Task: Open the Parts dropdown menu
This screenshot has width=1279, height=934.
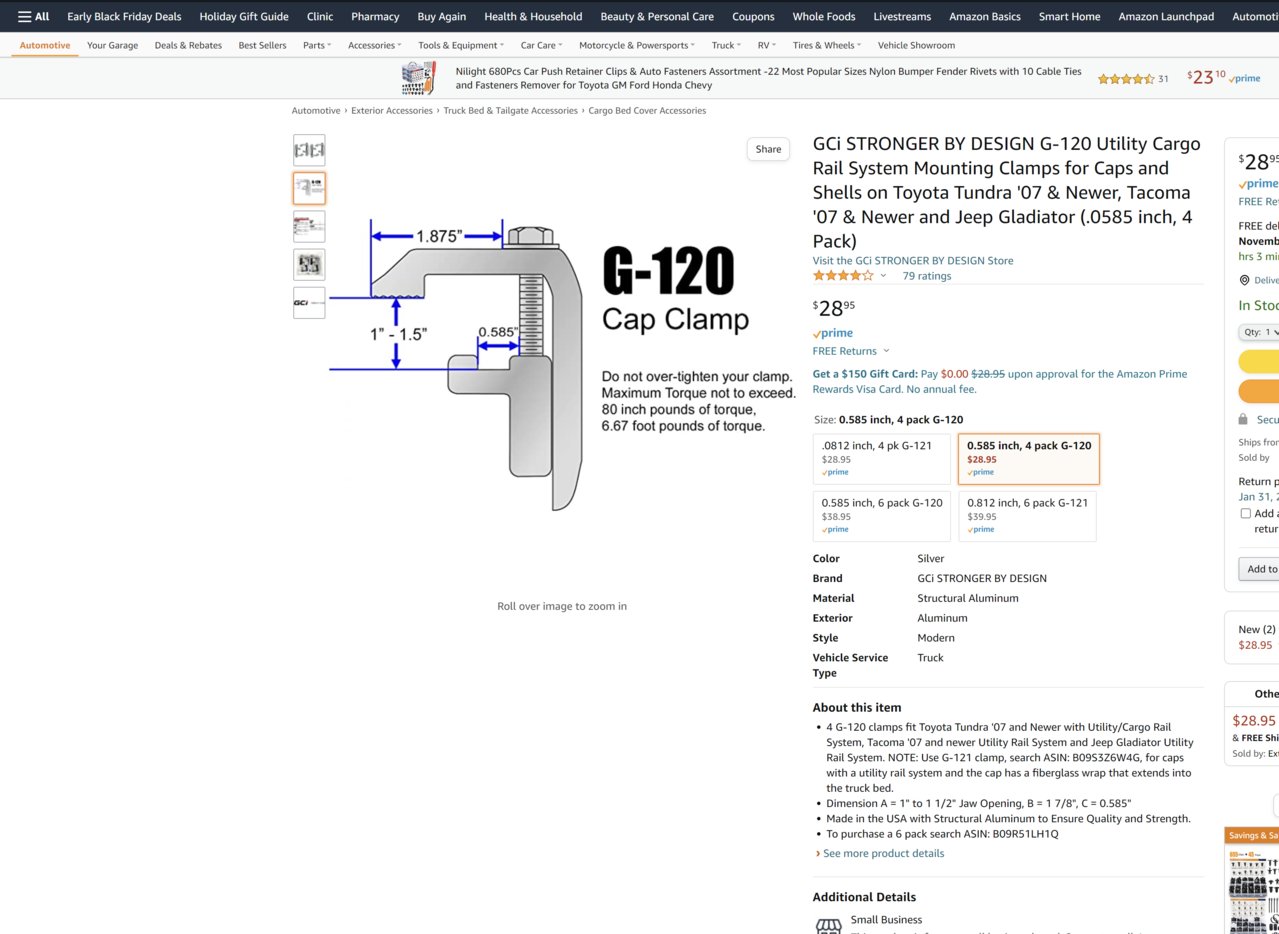Action: click(x=317, y=45)
